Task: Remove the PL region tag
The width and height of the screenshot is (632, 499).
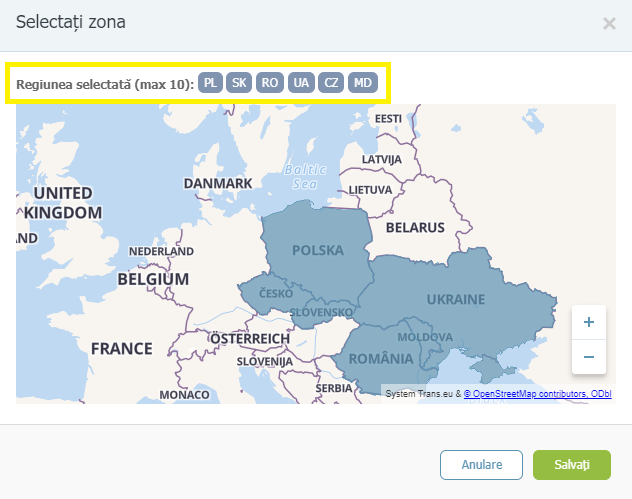Action: pyautogui.click(x=210, y=83)
